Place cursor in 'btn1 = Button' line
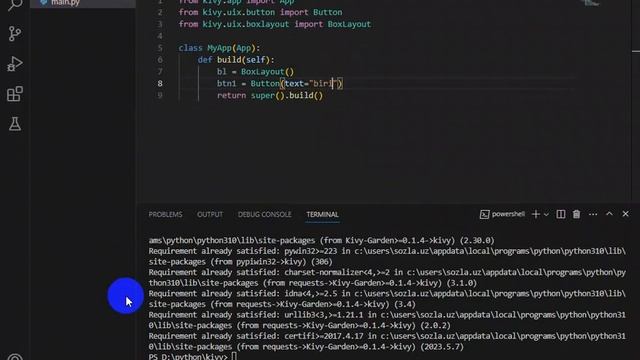Image resolution: width=640 pixels, height=360 pixels. [x=280, y=83]
